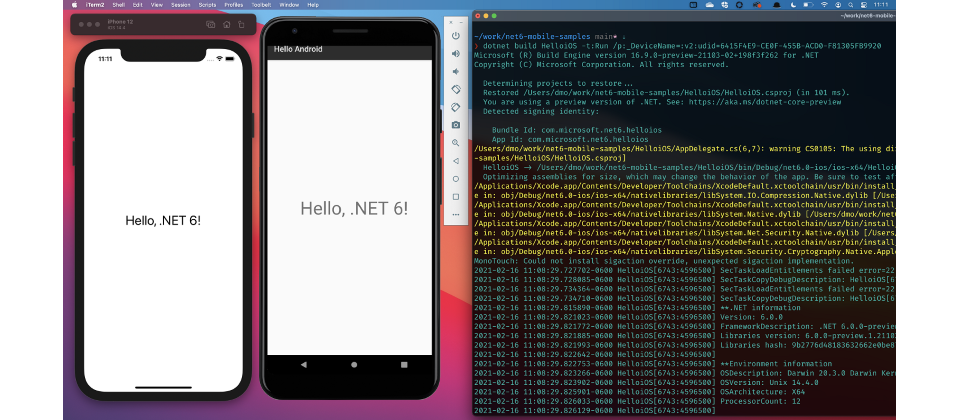Close the Android emulator toolbar with the x

(x=451, y=22)
